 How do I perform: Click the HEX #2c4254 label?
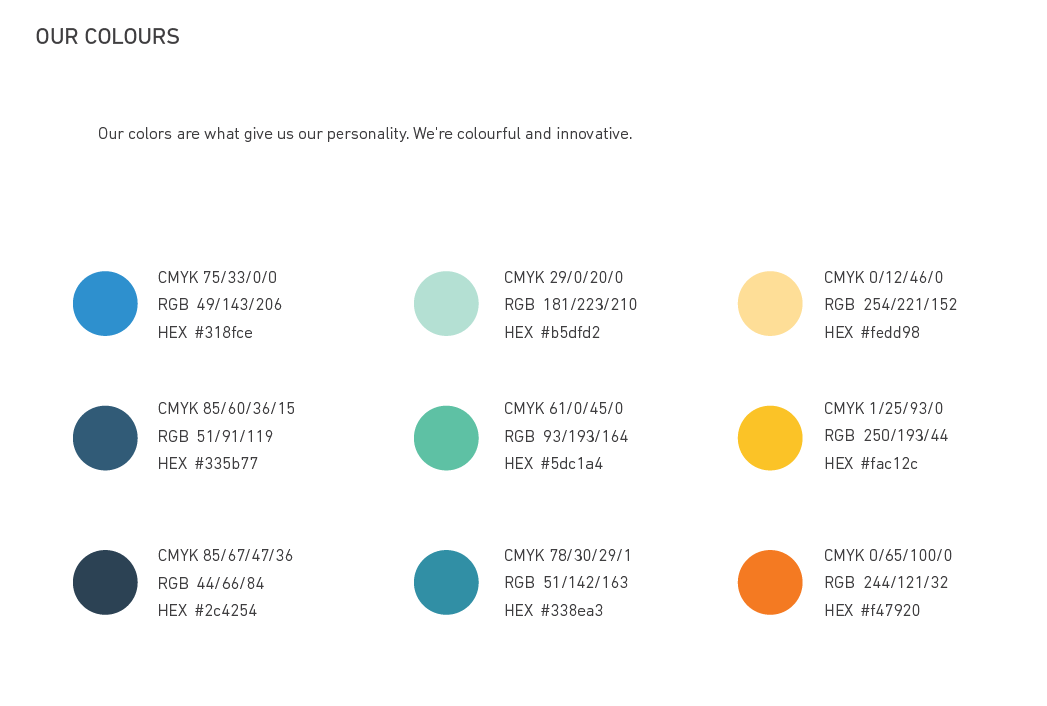point(207,610)
